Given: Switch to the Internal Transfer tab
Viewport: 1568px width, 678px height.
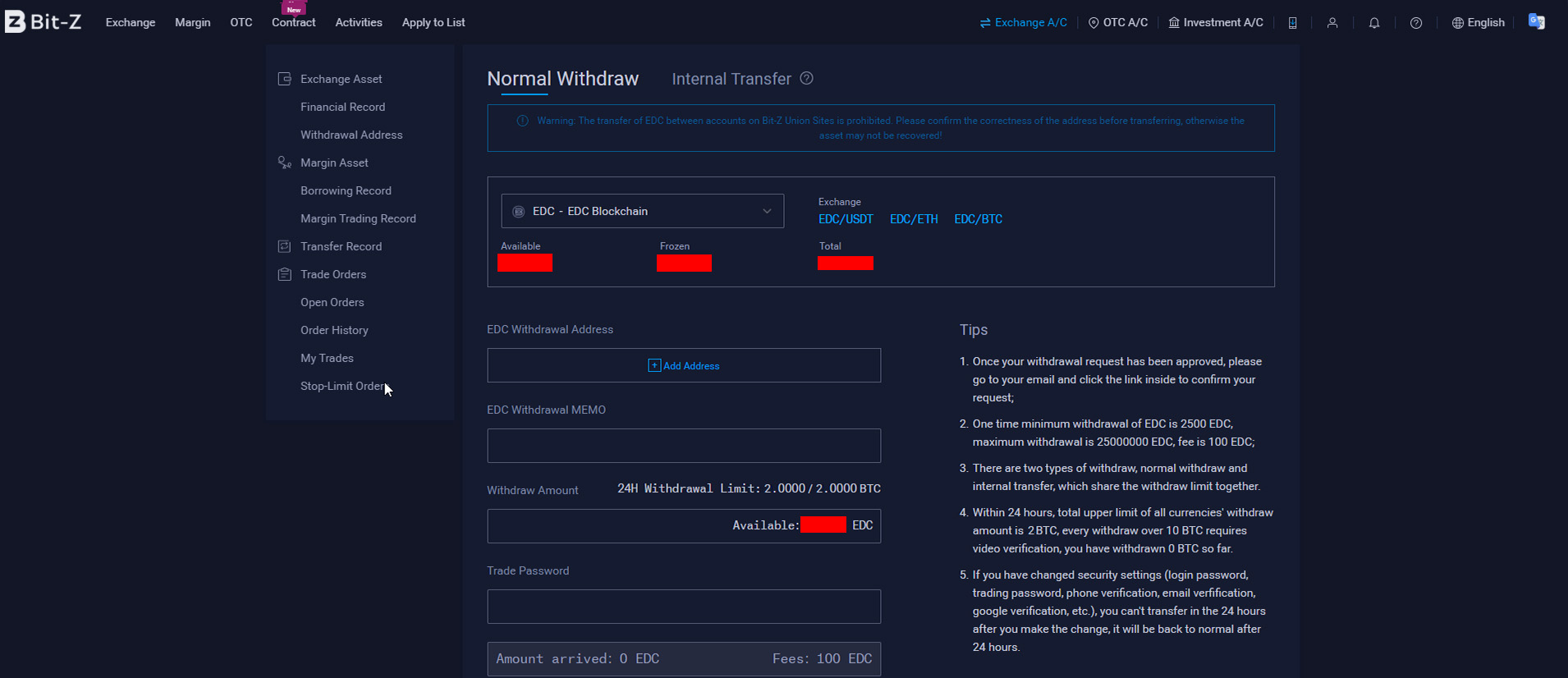Looking at the screenshot, I should coord(731,79).
